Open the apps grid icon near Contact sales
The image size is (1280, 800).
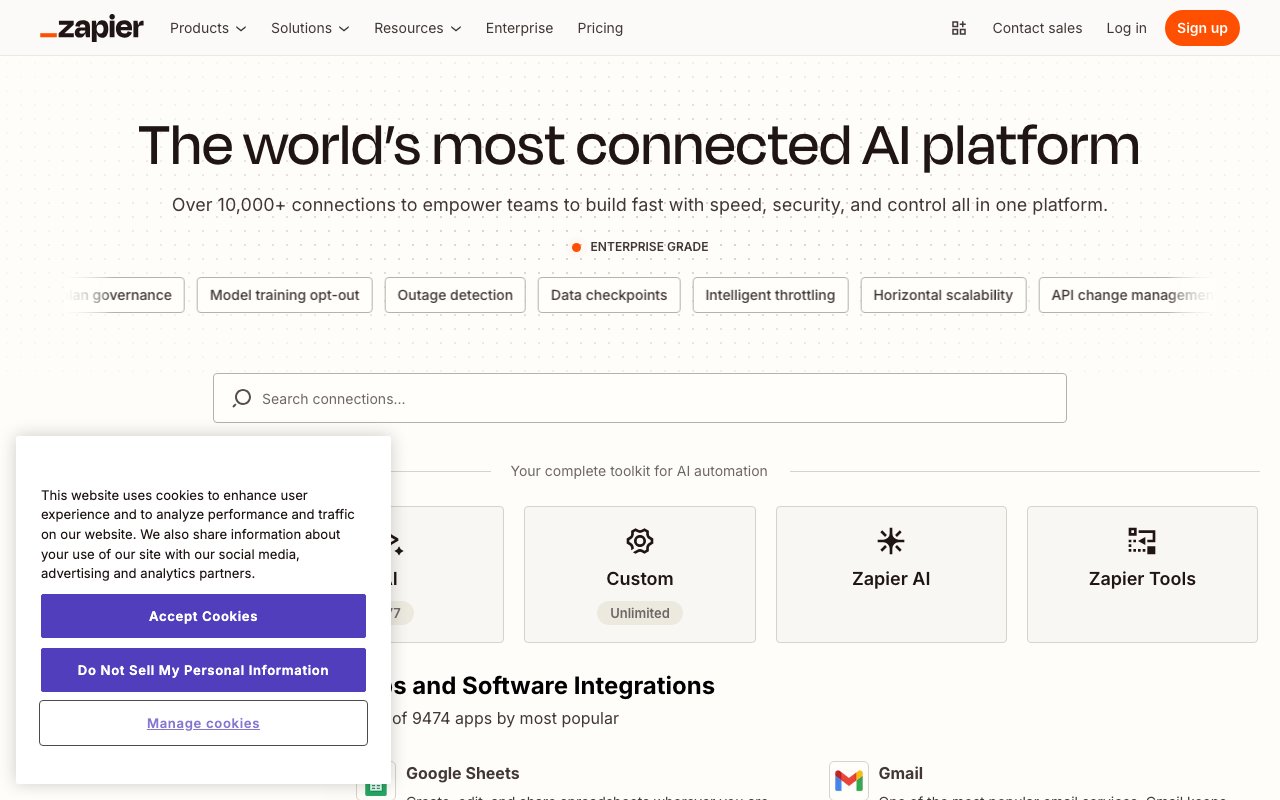(958, 28)
